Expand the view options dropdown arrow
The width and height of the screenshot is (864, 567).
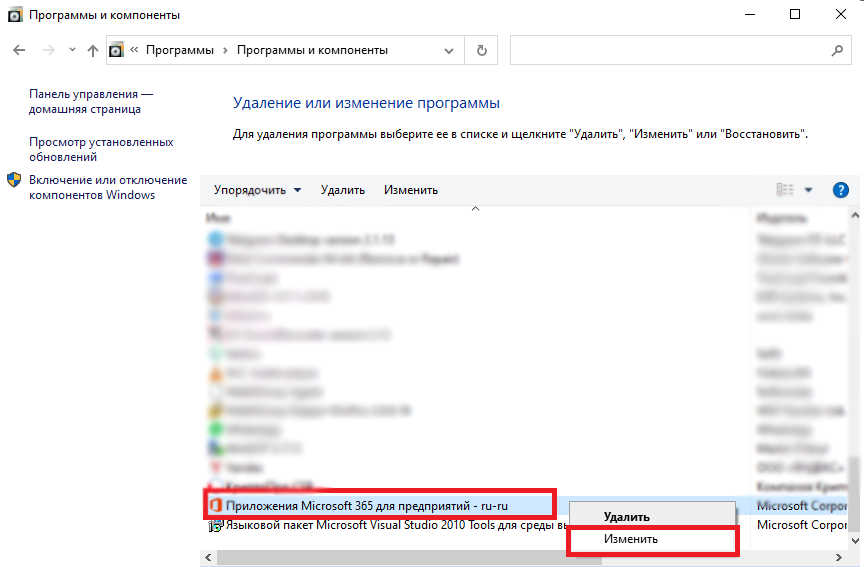808,190
